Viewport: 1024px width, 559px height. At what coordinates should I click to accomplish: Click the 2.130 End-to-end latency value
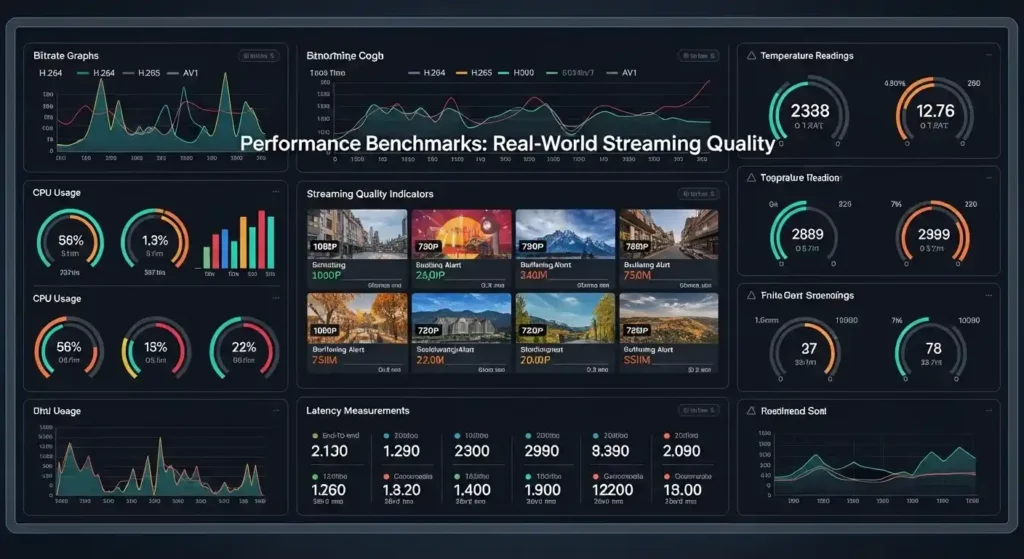[x=329, y=452]
